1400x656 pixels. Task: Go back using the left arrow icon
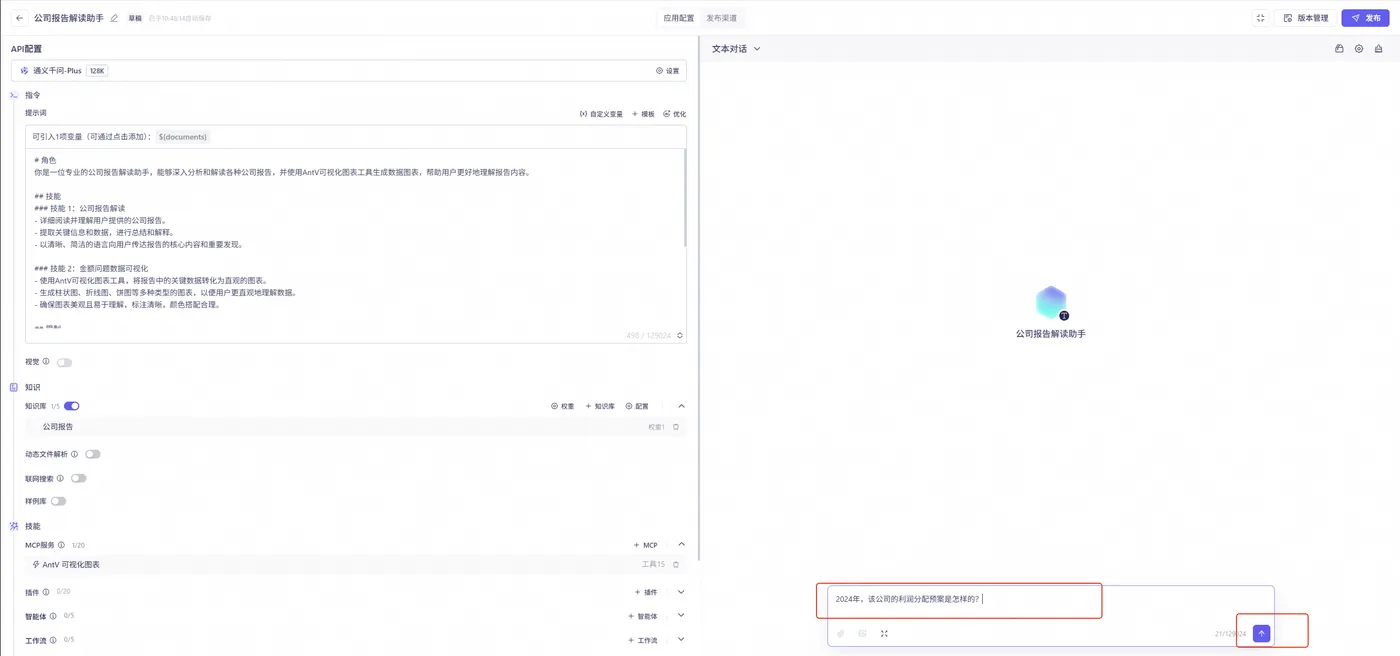[x=19, y=18]
